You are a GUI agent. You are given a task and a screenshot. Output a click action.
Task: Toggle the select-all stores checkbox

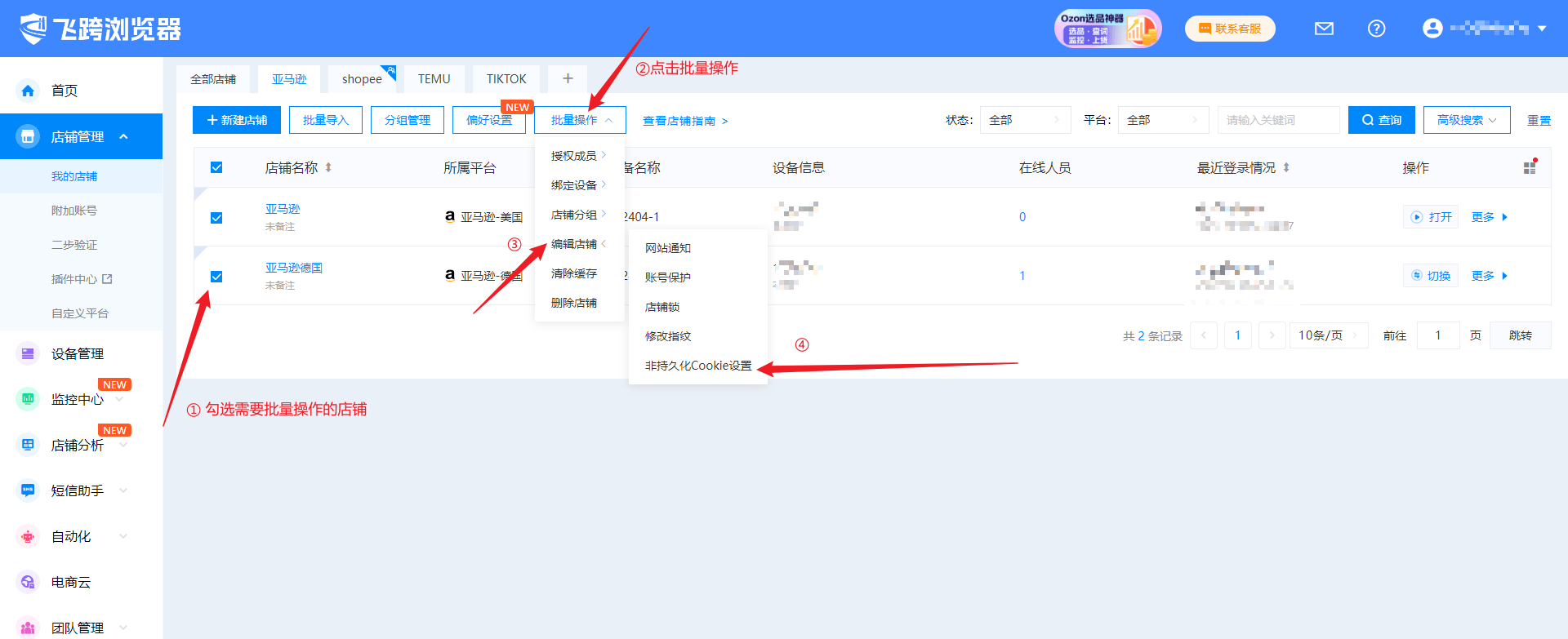[x=216, y=167]
